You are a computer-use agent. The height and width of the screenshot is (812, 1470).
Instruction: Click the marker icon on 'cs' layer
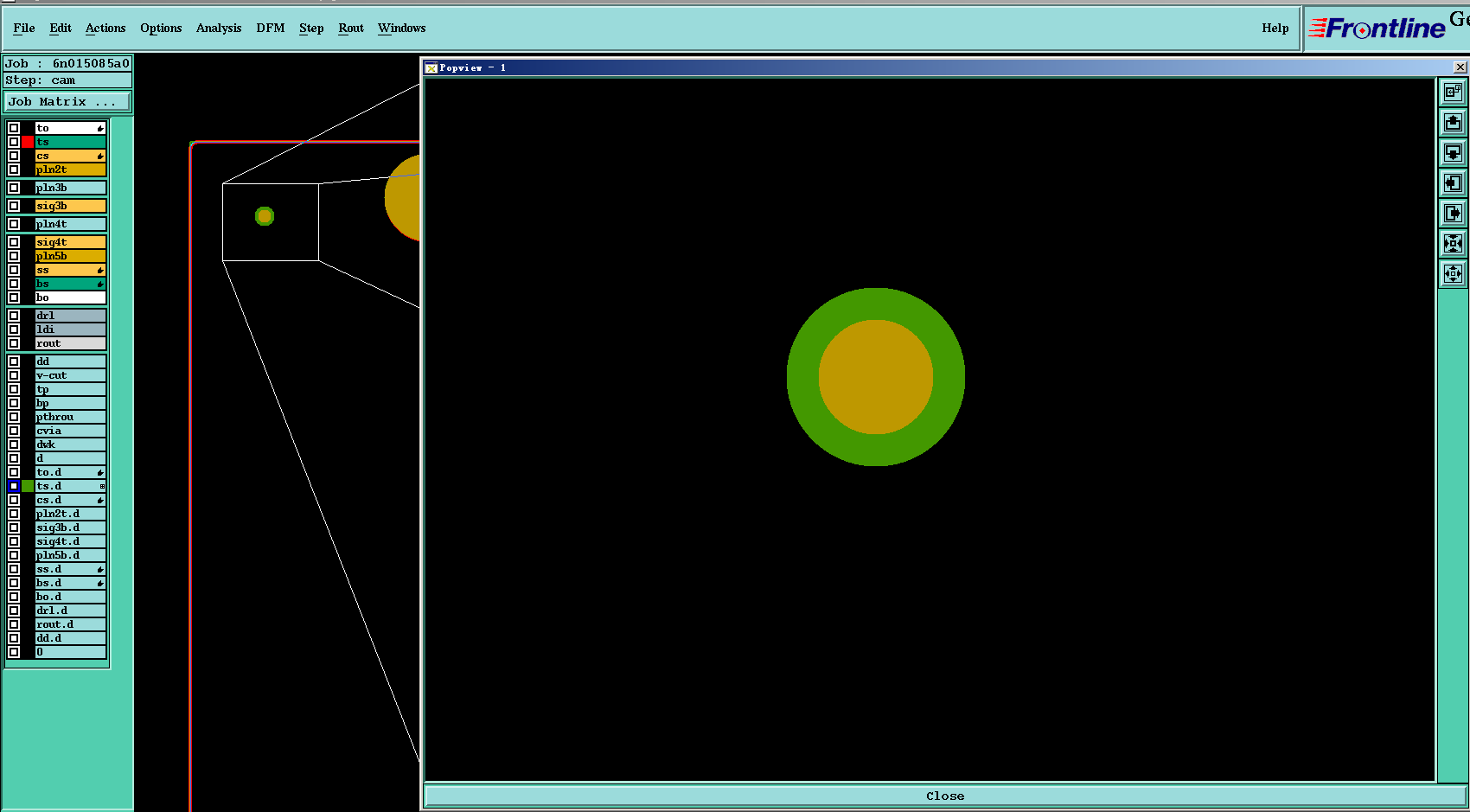point(100,156)
